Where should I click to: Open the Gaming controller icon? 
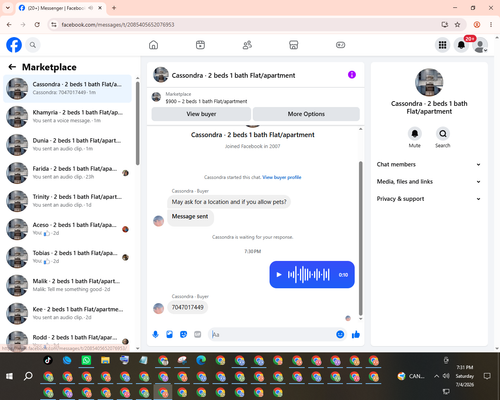click(340, 45)
